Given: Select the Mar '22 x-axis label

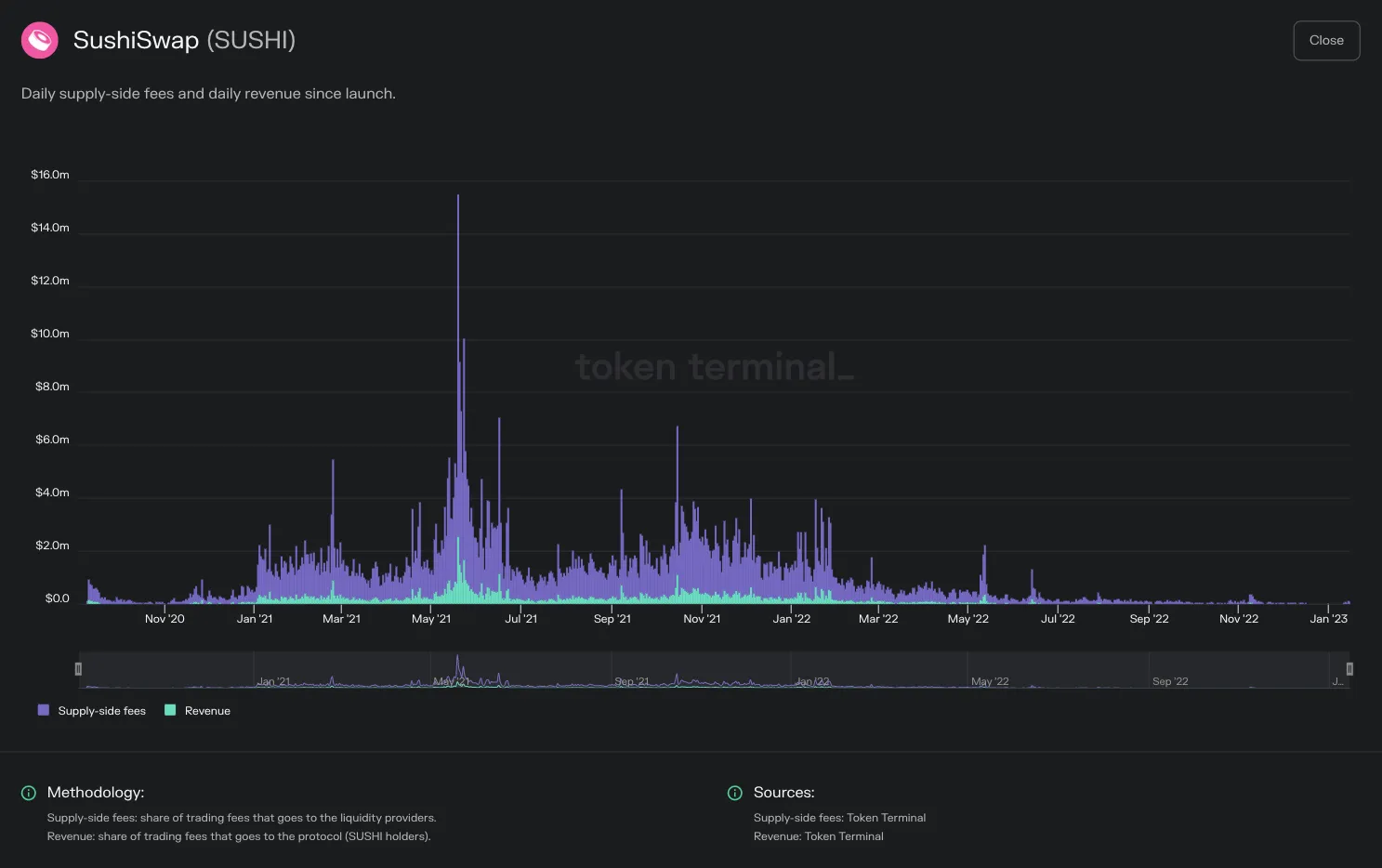Looking at the screenshot, I should pos(878,619).
